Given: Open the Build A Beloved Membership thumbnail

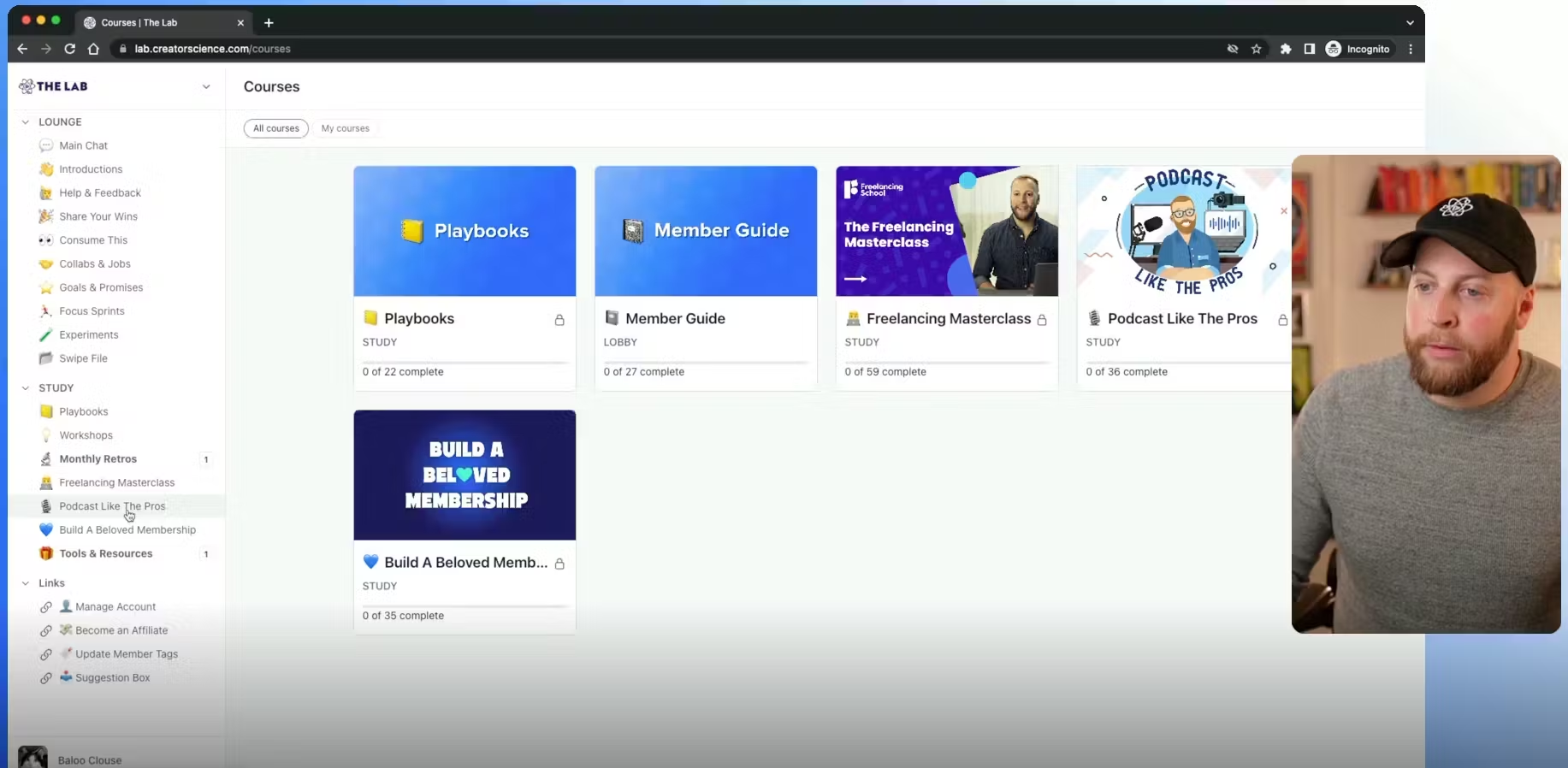Looking at the screenshot, I should 464,475.
